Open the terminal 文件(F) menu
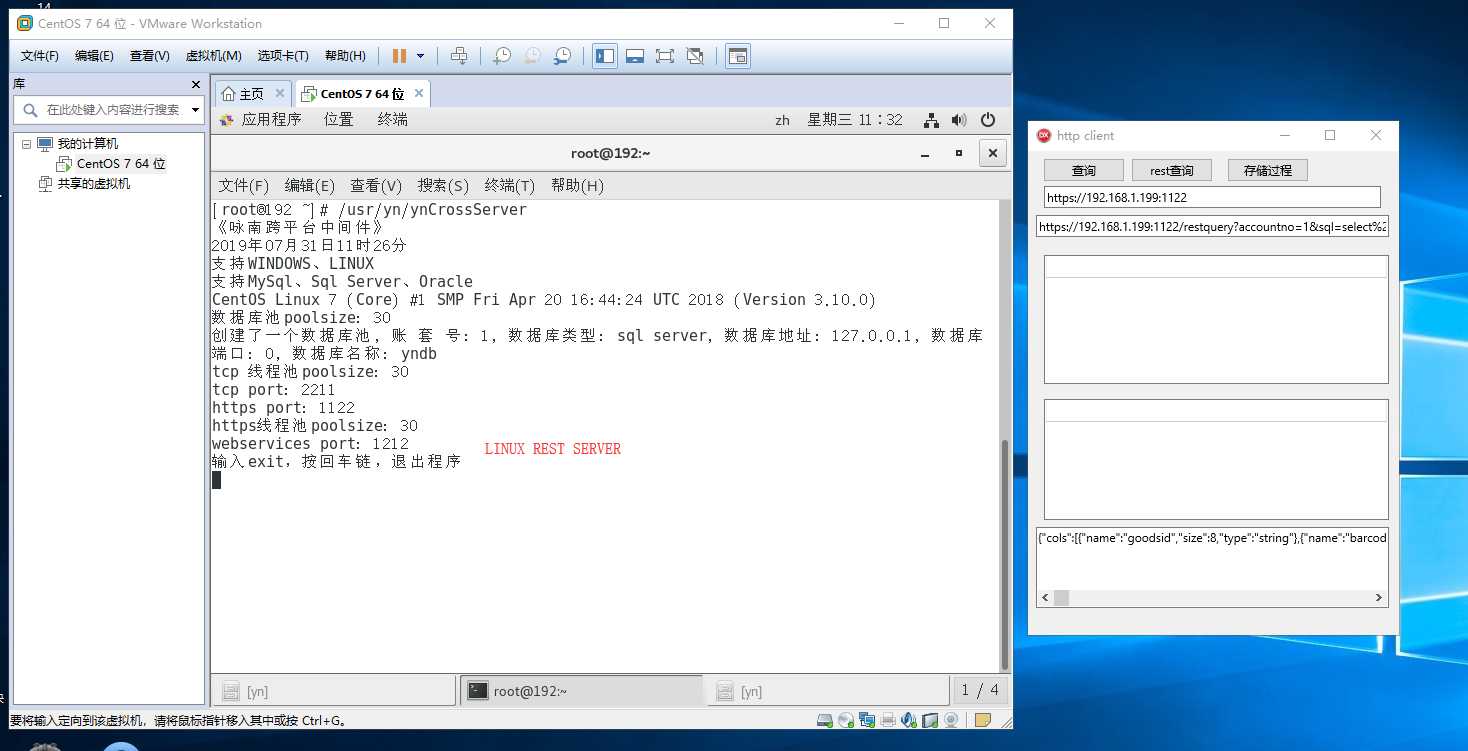1468x751 pixels. (244, 186)
